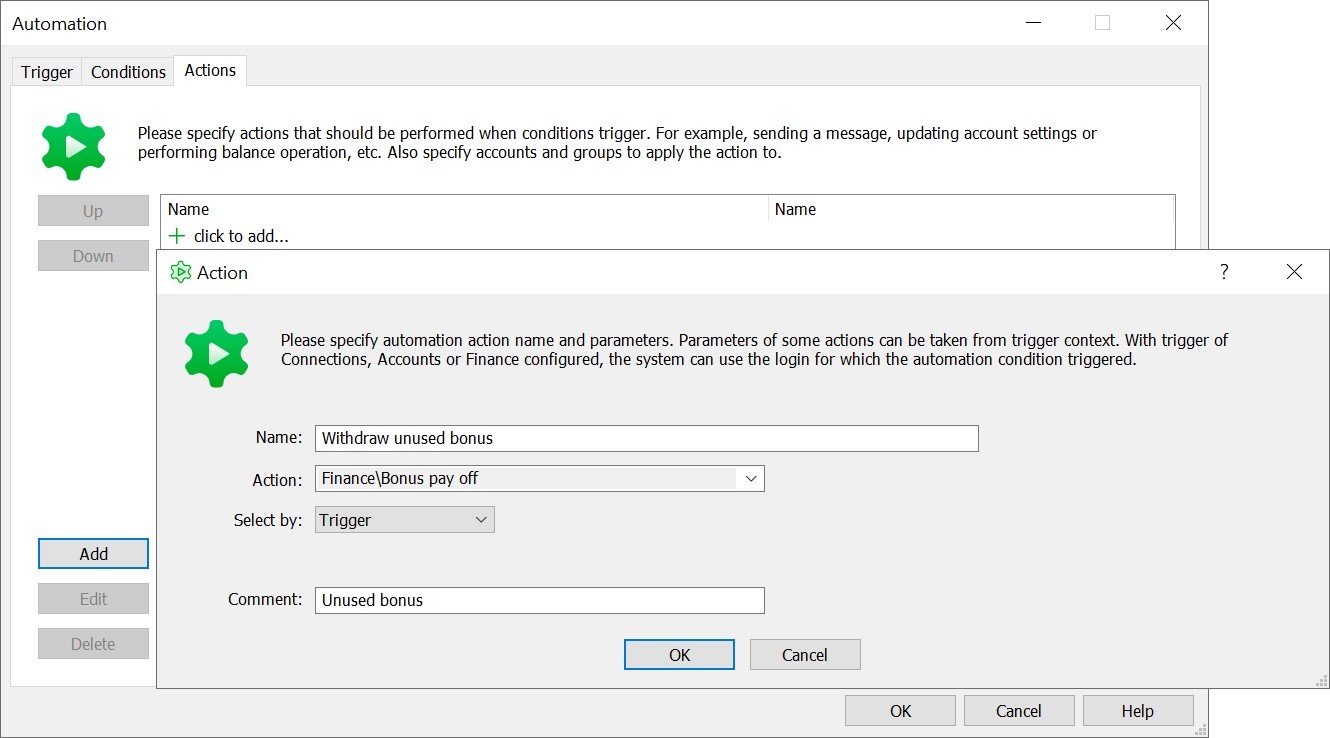
Task: Open the Conditions tab
Action: click(x=128, y=72)
